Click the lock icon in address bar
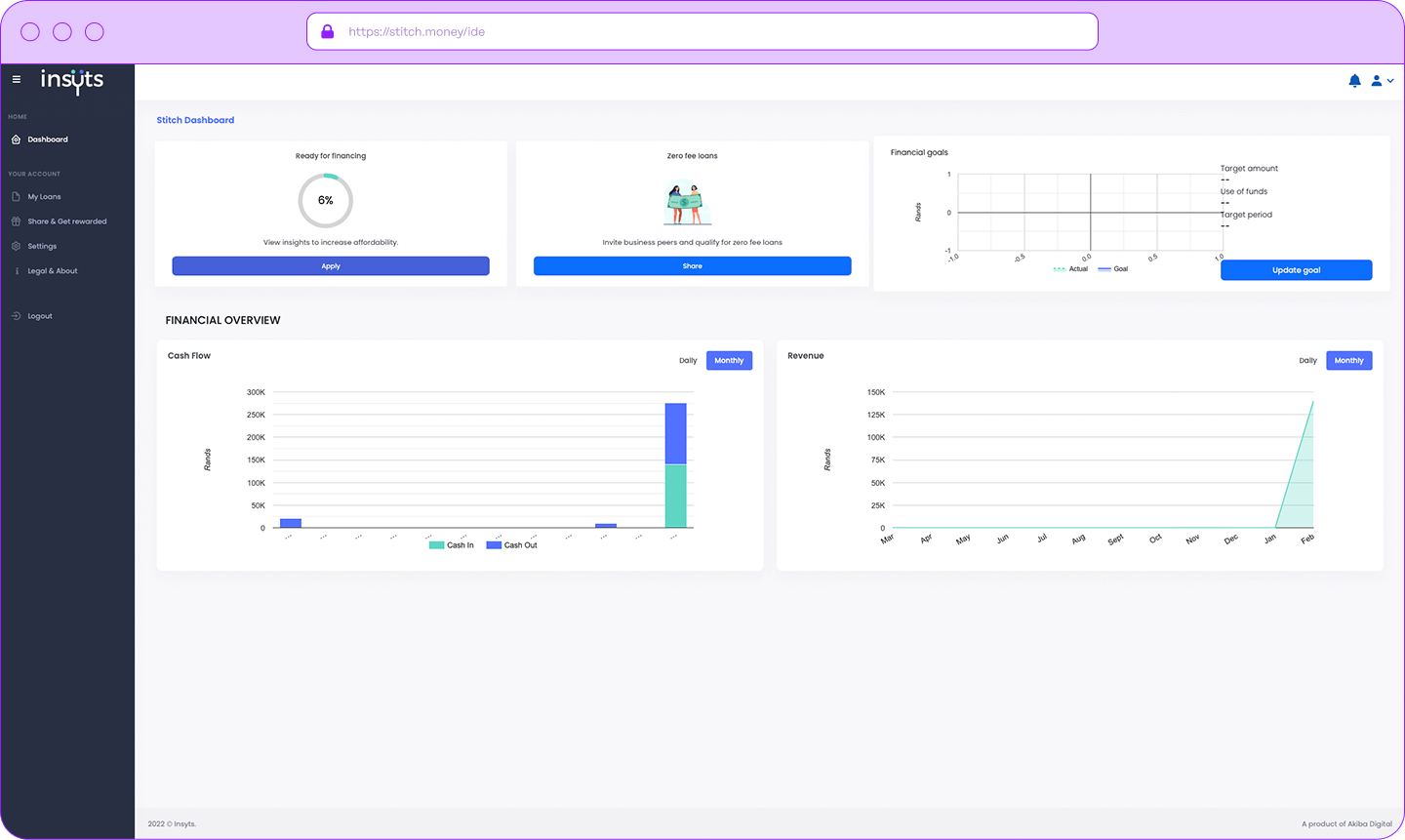Image resolution: width=1405 pixels, height=840 pixels. coord(328,31)
